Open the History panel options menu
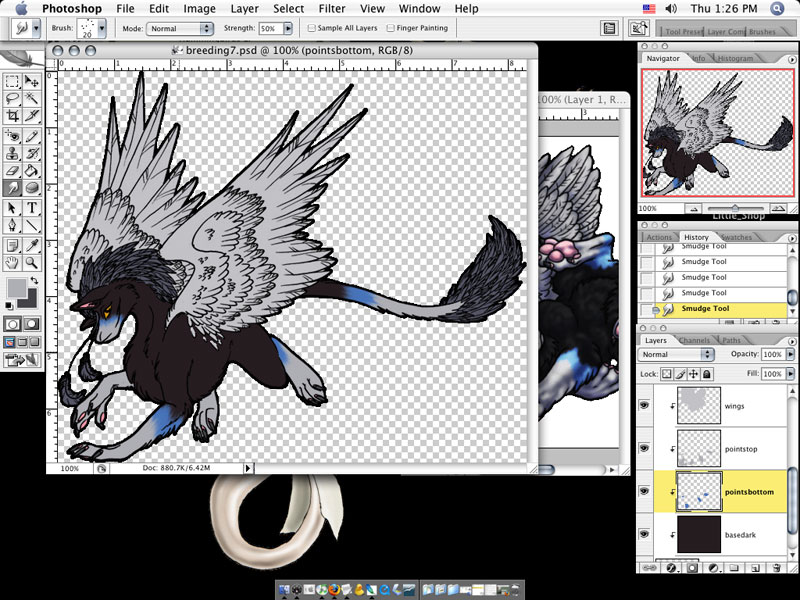The height and width of the screenshot is (600, 800). 792,238
